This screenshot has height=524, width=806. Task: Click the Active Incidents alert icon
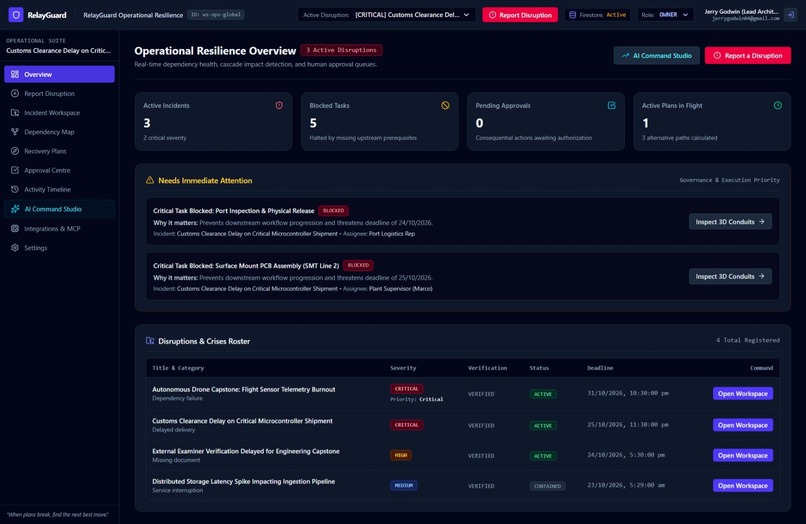279,105
